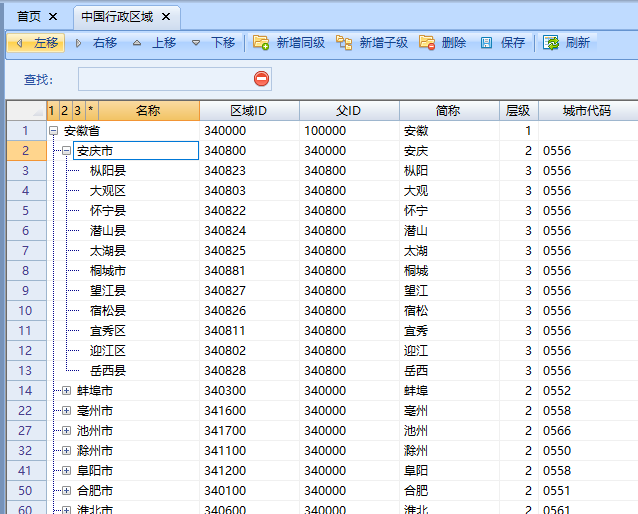Screen dimensions: 638x514
Task: Click the 删除 folder-minus icon
Action: tap(427, 42)
